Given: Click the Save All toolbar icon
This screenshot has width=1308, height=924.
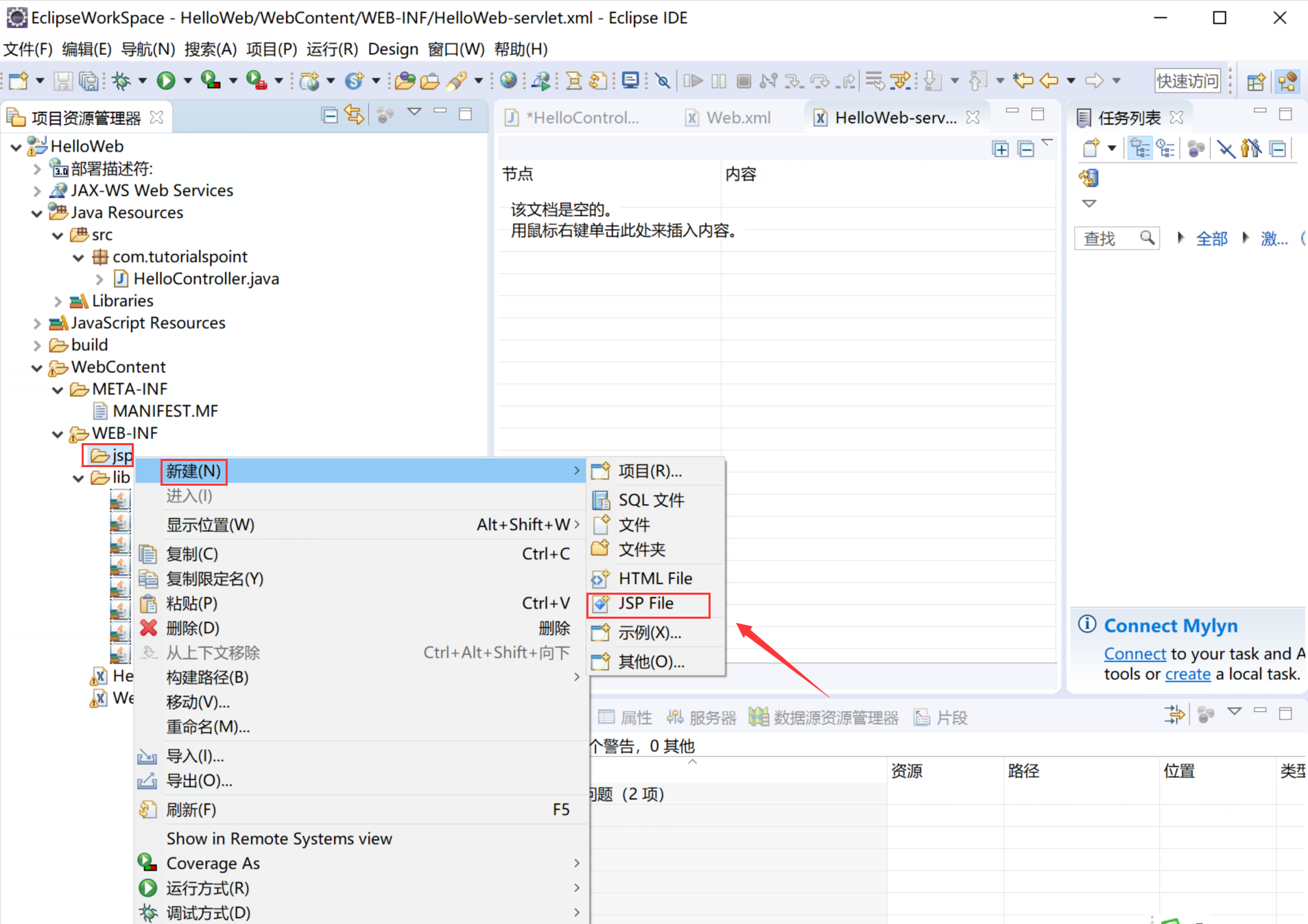Looking at the screenshot, I should click(88, 81).
